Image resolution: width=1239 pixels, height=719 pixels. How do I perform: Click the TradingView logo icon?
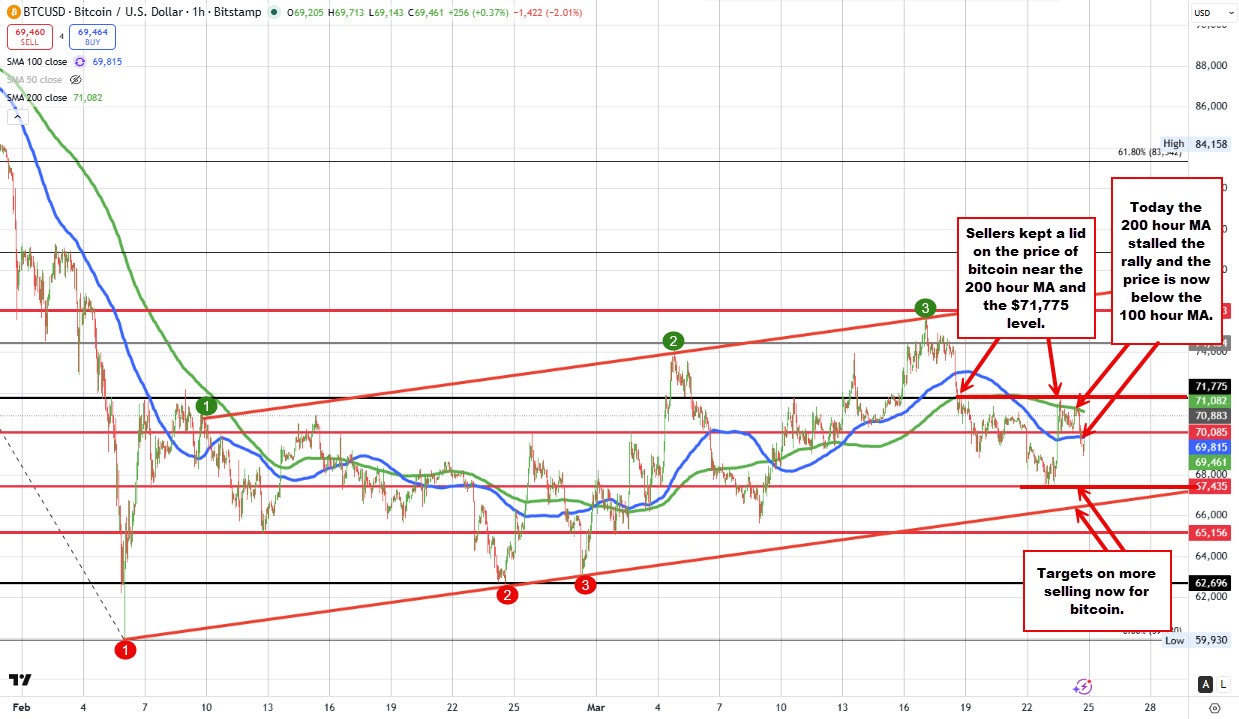tap(20, 681)
